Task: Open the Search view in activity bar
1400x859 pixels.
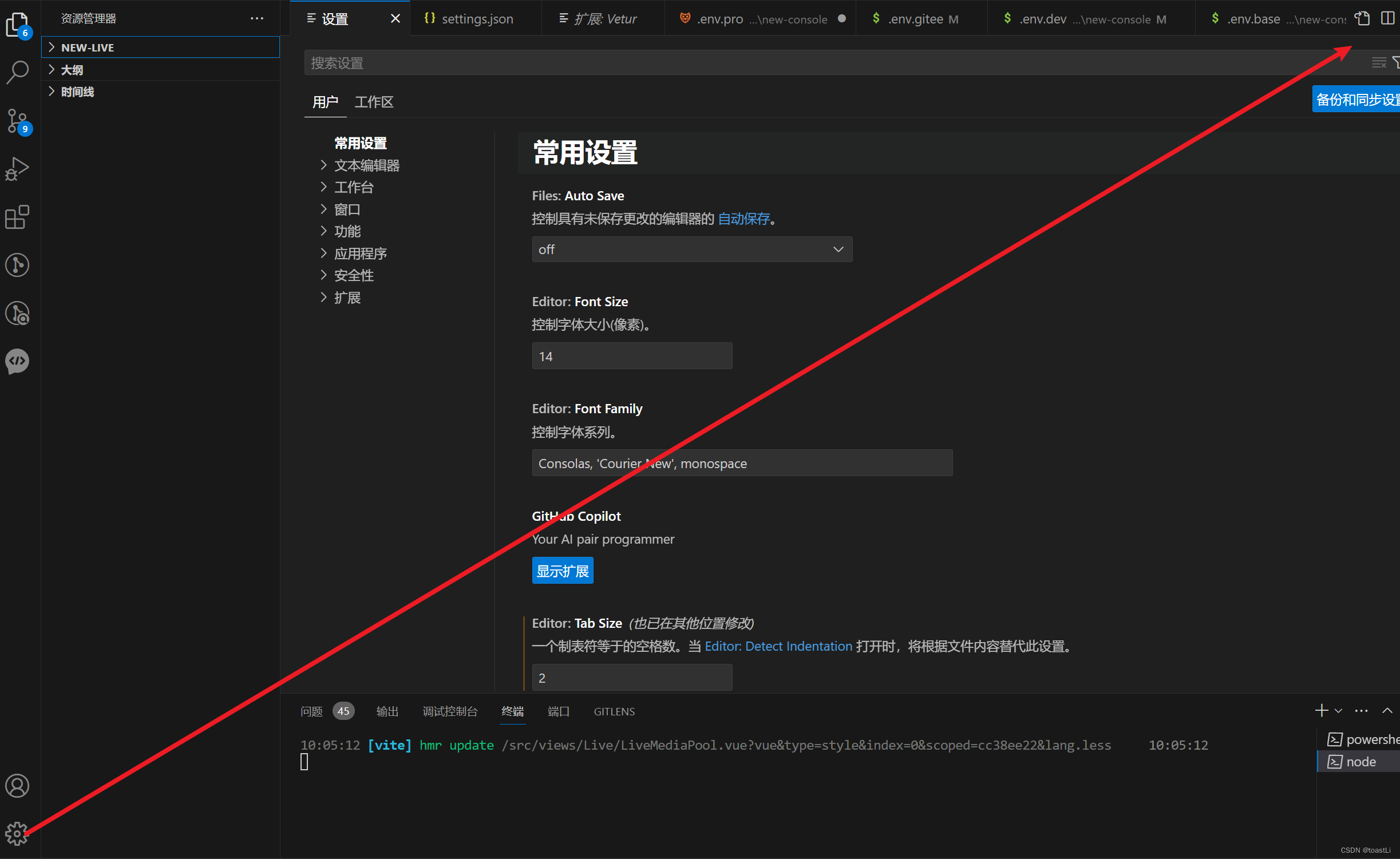Action: click(x=17, y=72)
